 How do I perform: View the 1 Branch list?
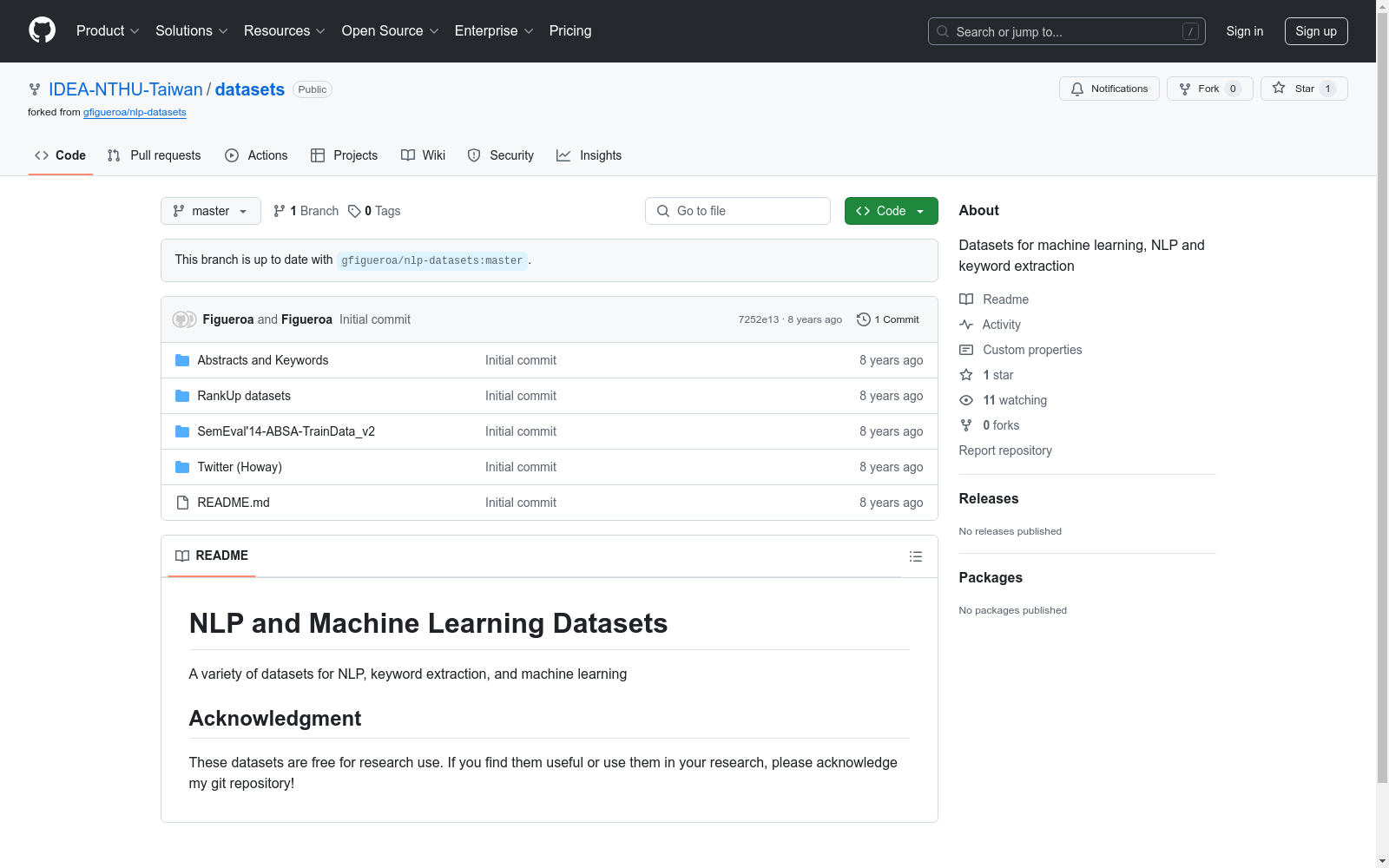[306, 211]
